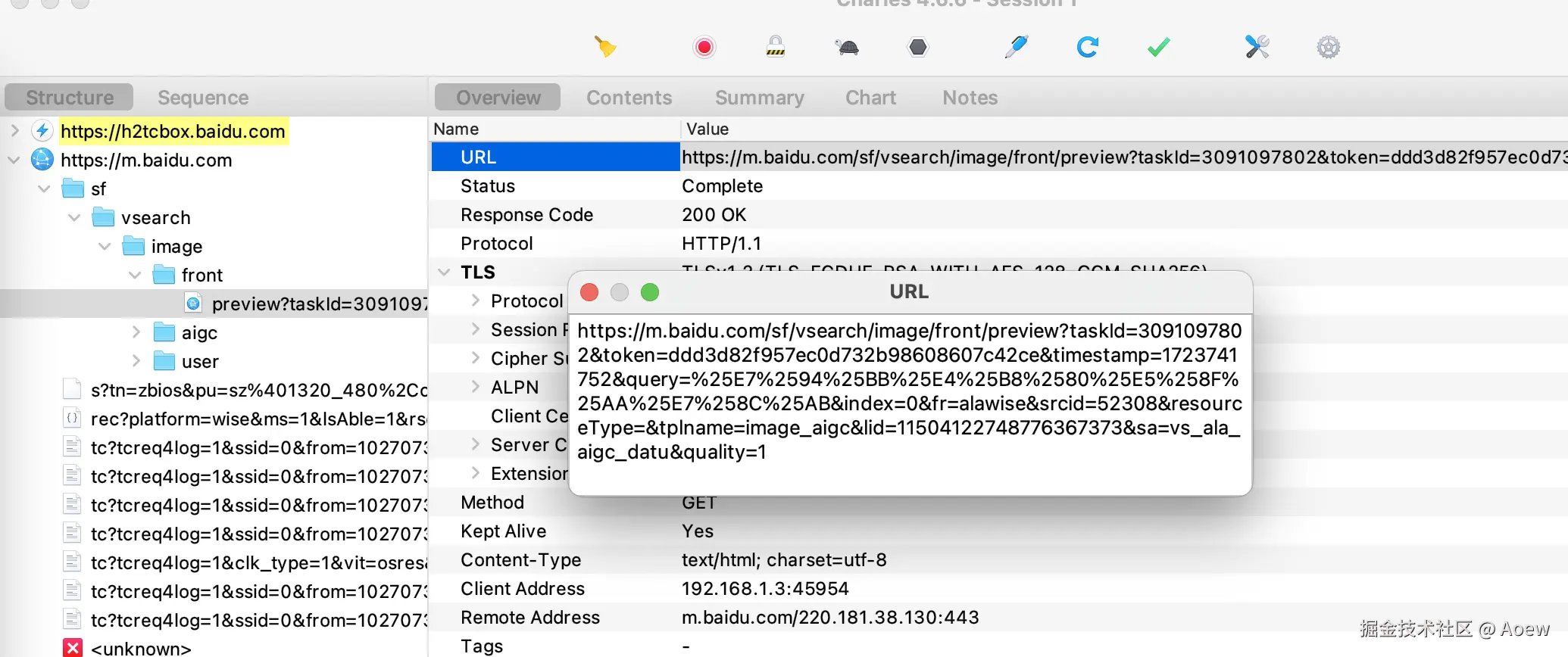Collapse the front folder node
This screenshot has width=1568, height=657.
(136, 275)
